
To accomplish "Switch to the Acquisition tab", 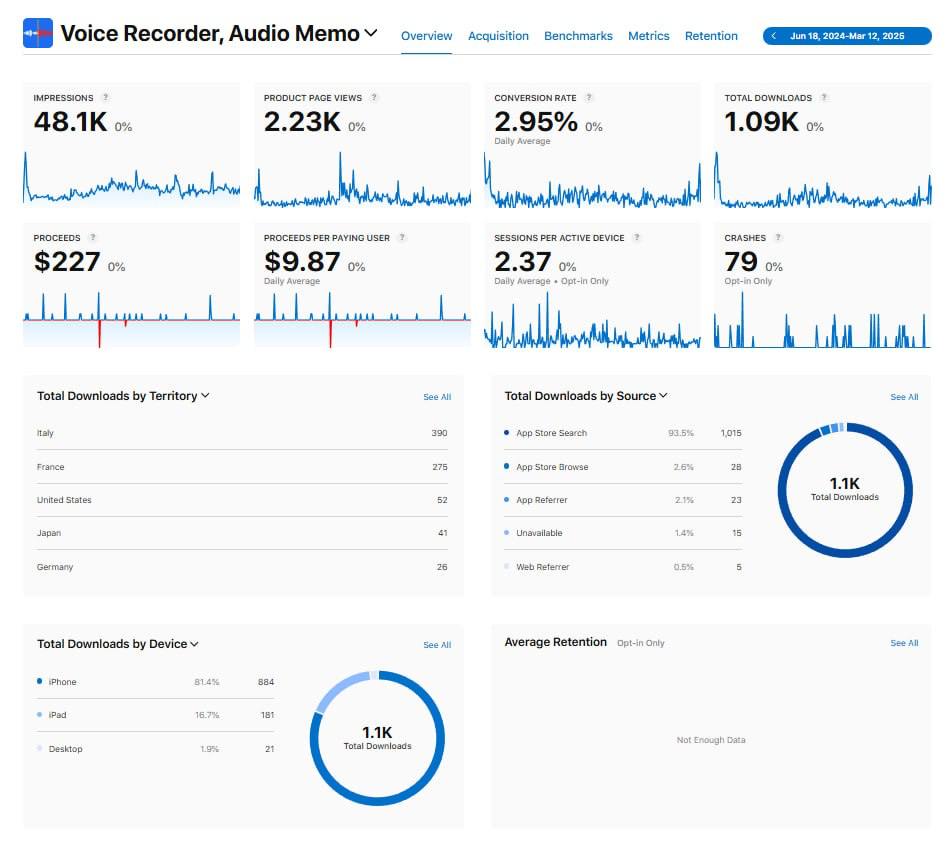I will coord(498,36).
